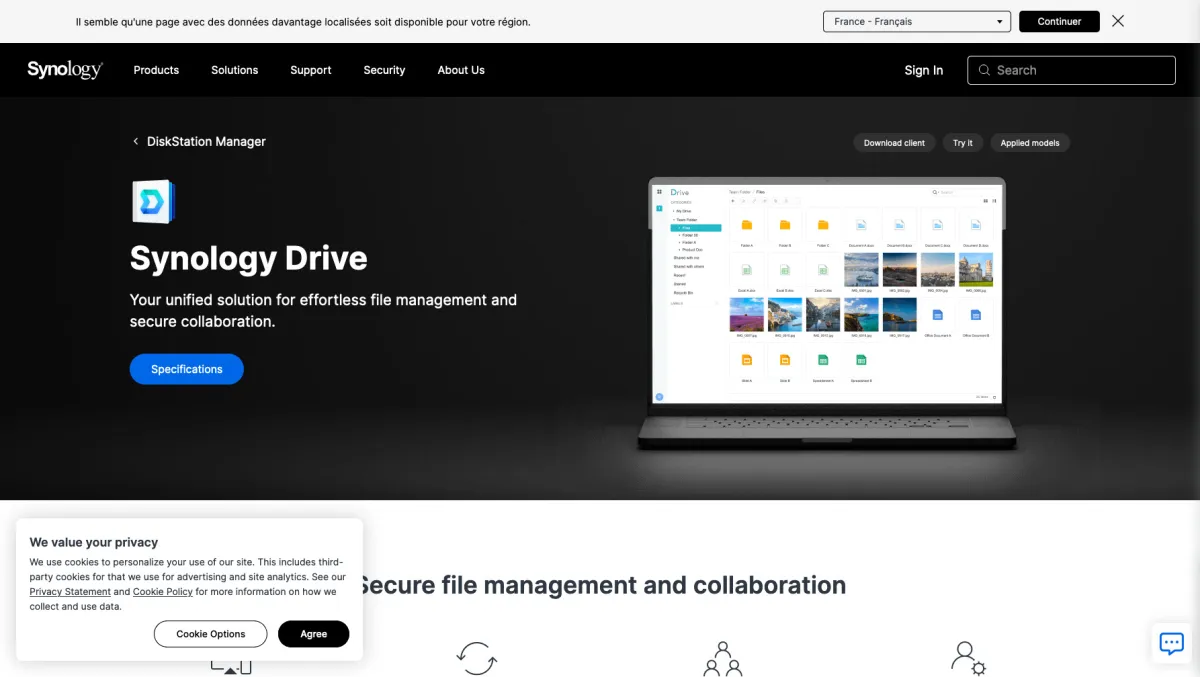Screen dimensions: 1200x677
Task: Click the magnifier icon in Search box
Action: point(985,70)
